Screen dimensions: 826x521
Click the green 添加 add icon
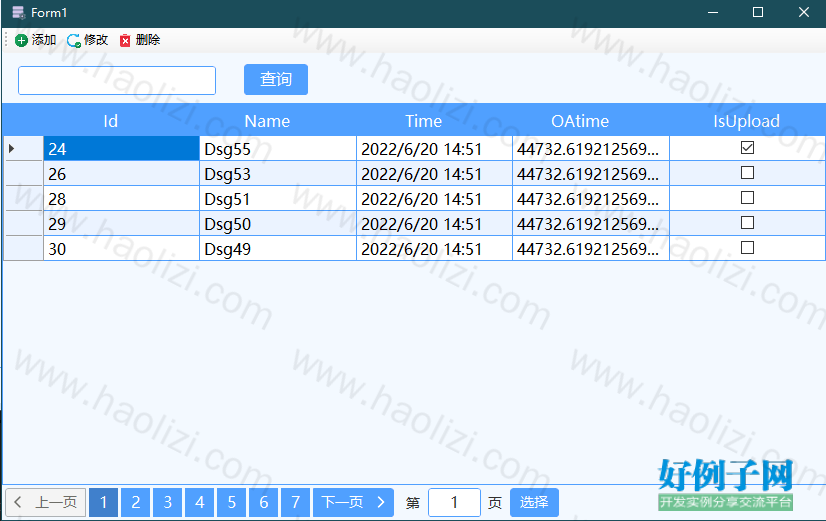pyautogui.click(x=21, y=41)
